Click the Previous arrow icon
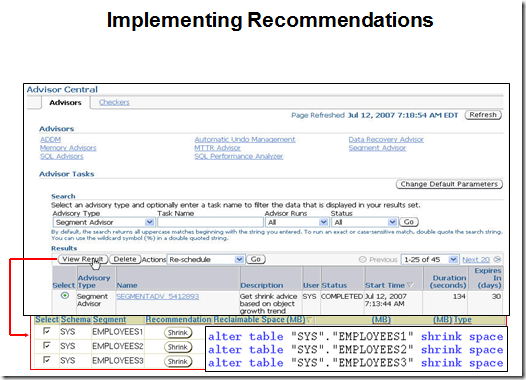526x380 pixels. 362,260
